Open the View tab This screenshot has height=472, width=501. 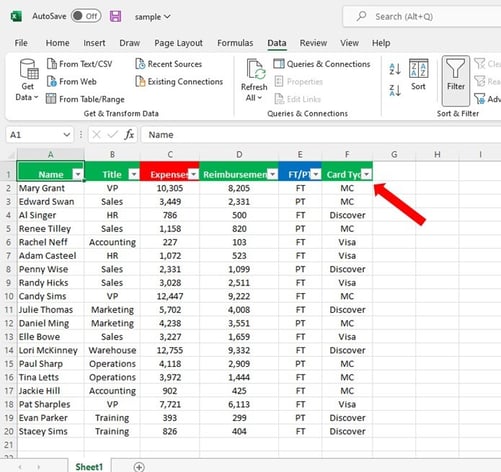click(349, 43)
